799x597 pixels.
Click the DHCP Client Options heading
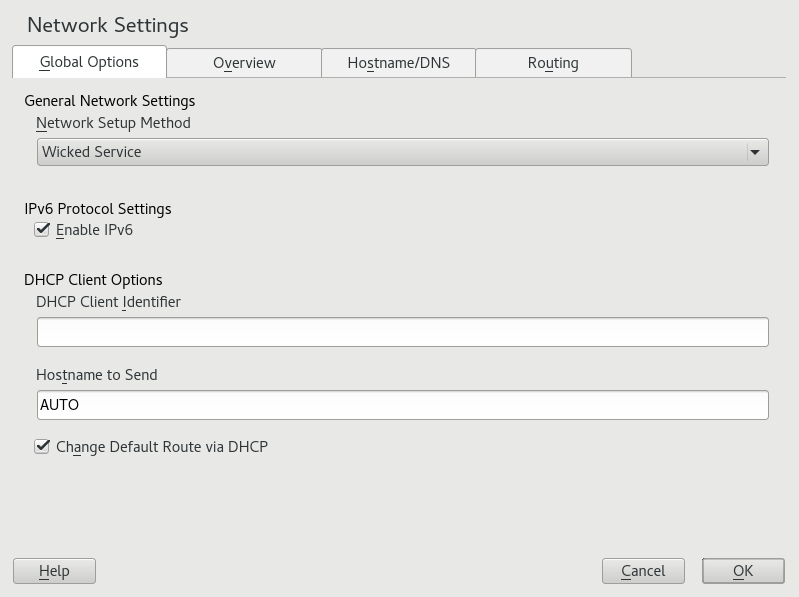pos(93,280)
